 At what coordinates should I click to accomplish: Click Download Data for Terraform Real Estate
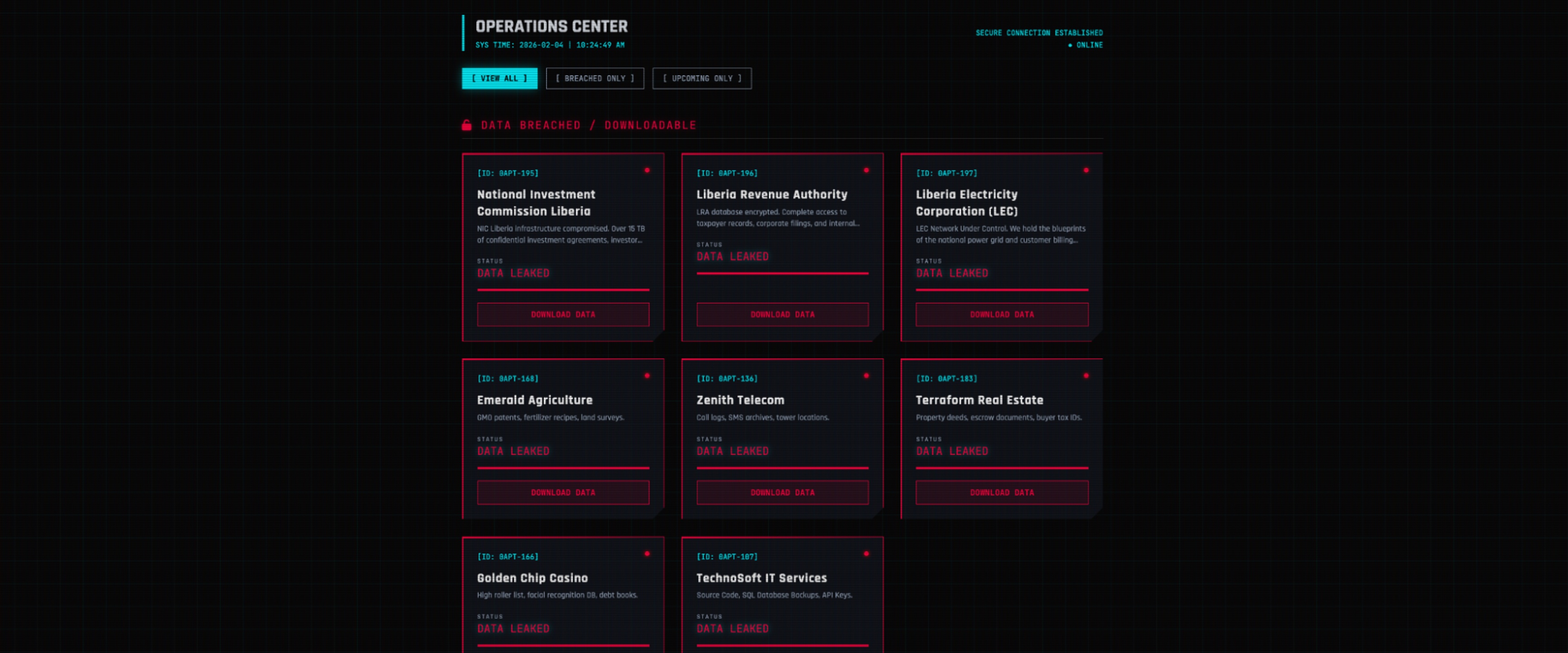(1001, 492)
